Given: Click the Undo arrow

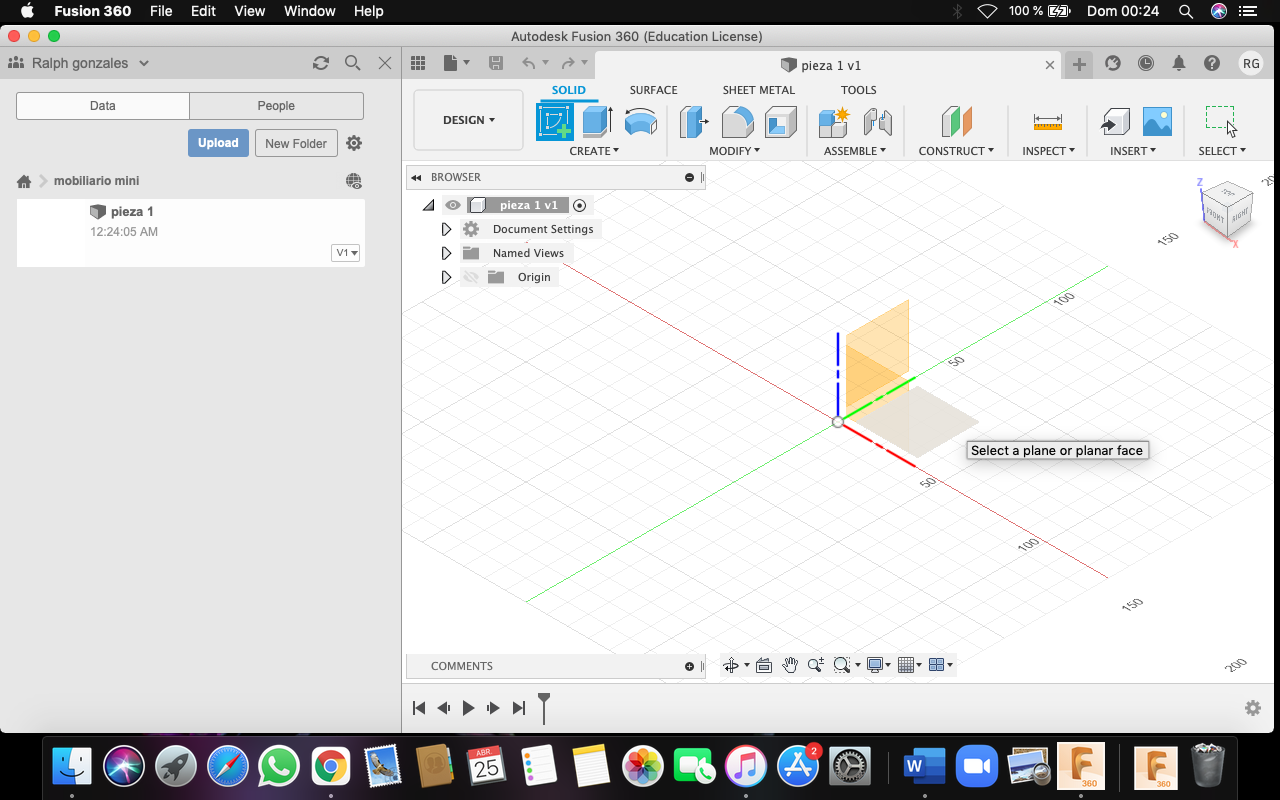Looking at the screenshot, I should point(529,63).
